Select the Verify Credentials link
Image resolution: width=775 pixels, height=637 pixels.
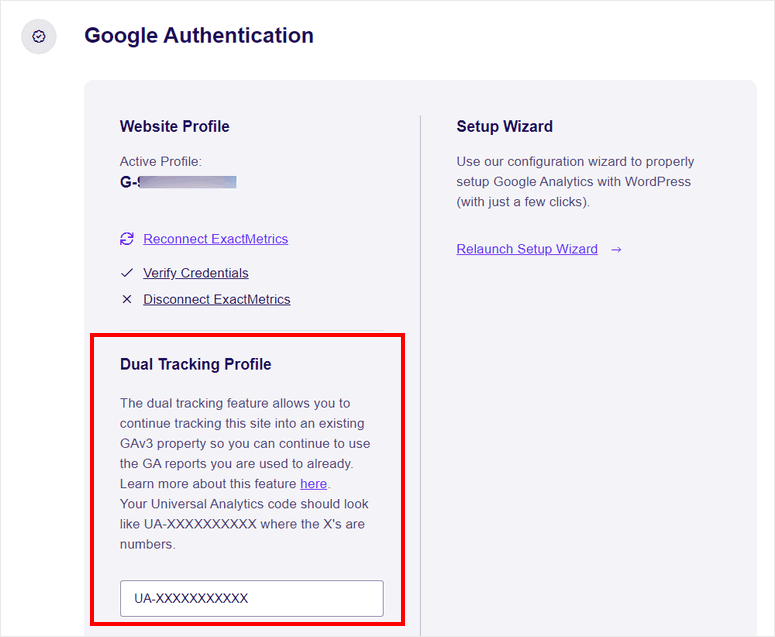(195, 273)
